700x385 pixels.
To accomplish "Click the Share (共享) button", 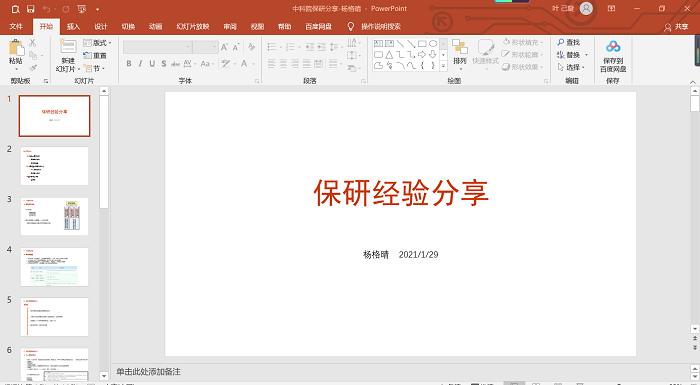I will tap(676, 27).
